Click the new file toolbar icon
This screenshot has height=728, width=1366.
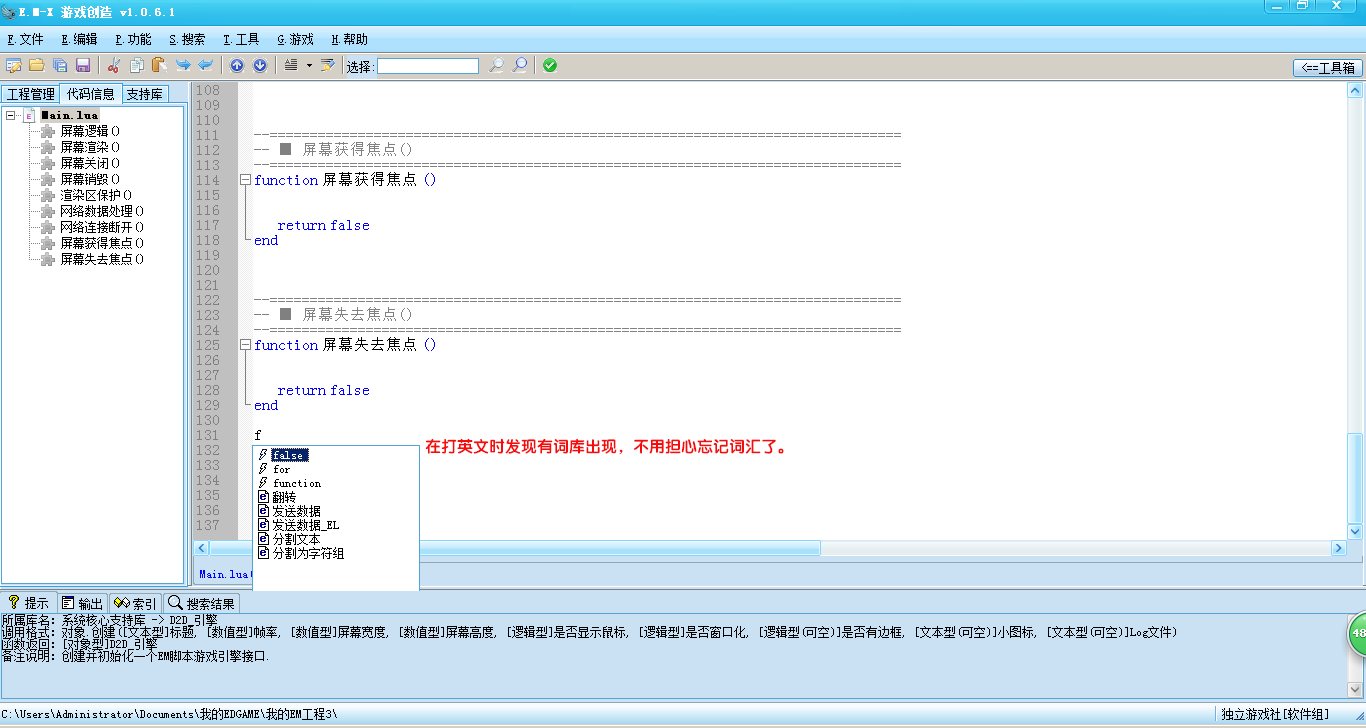(13, 66)
